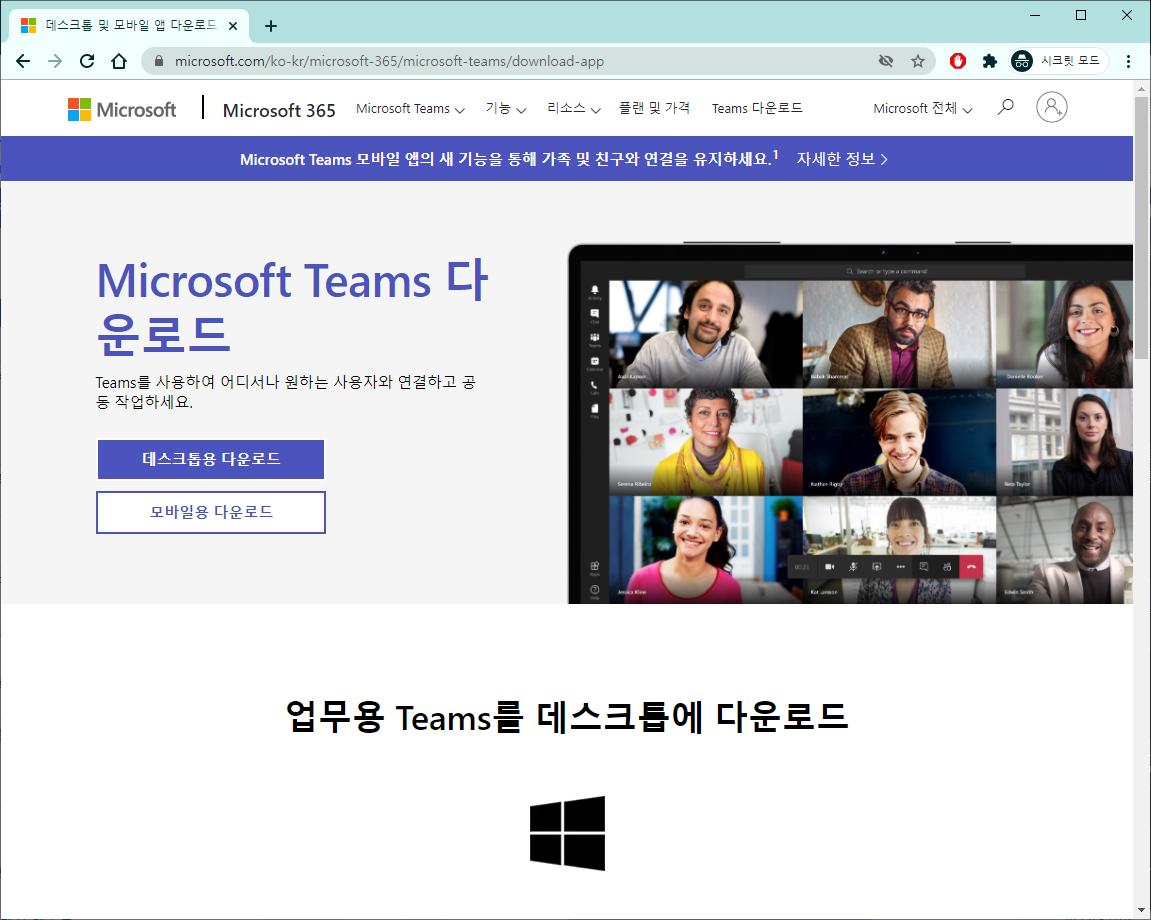Click the account sign-in avatar icon
Screen dimensions: 1151x920
pyautogui.click(x=1051, y=107)
